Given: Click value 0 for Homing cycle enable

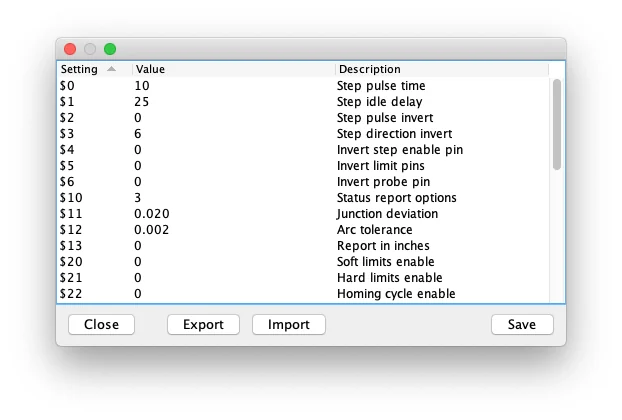Looking at the screenshot, I should pyautogui.click(x=138, y=293).
